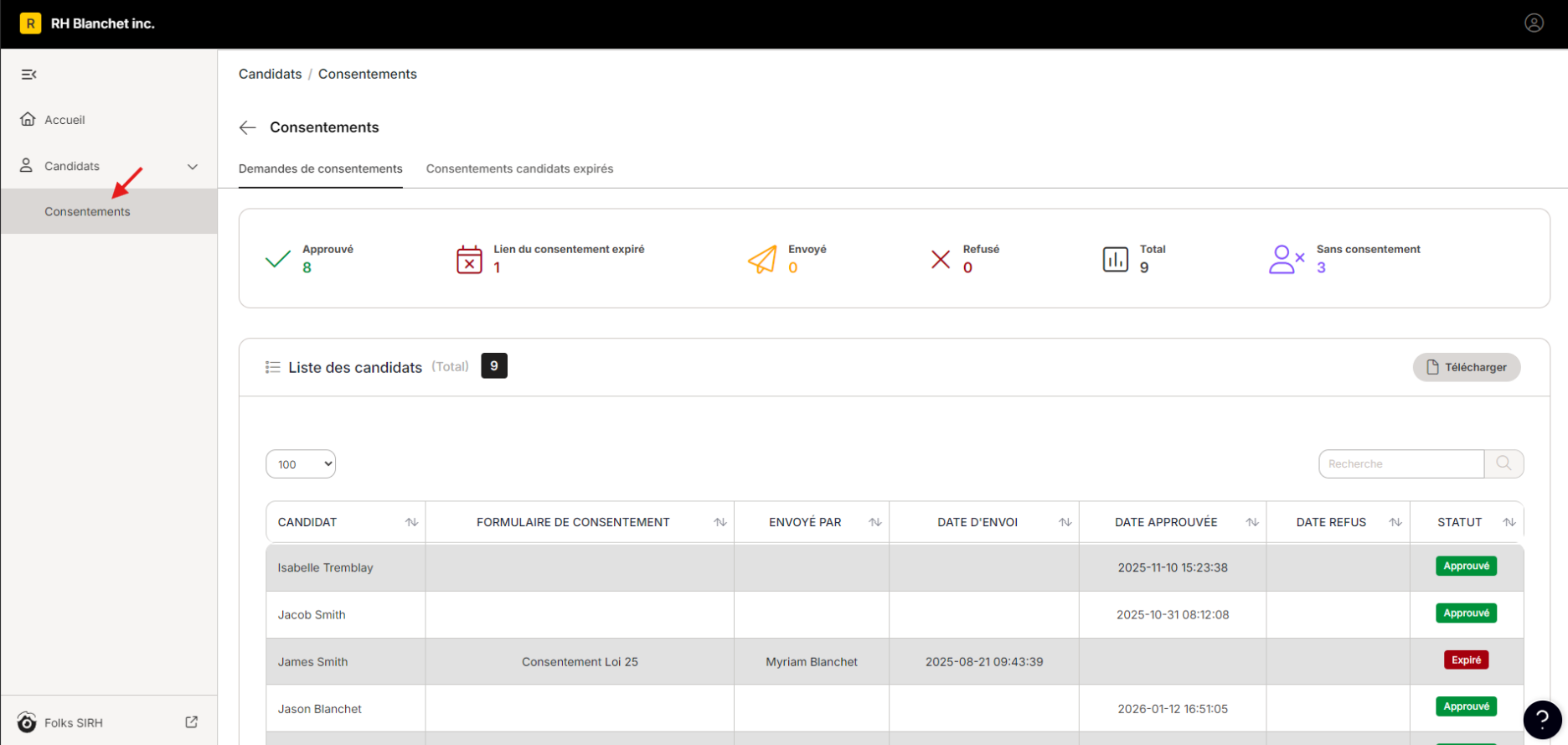
Task: Click the Jacob Smith candidate name
Action: 312,614
